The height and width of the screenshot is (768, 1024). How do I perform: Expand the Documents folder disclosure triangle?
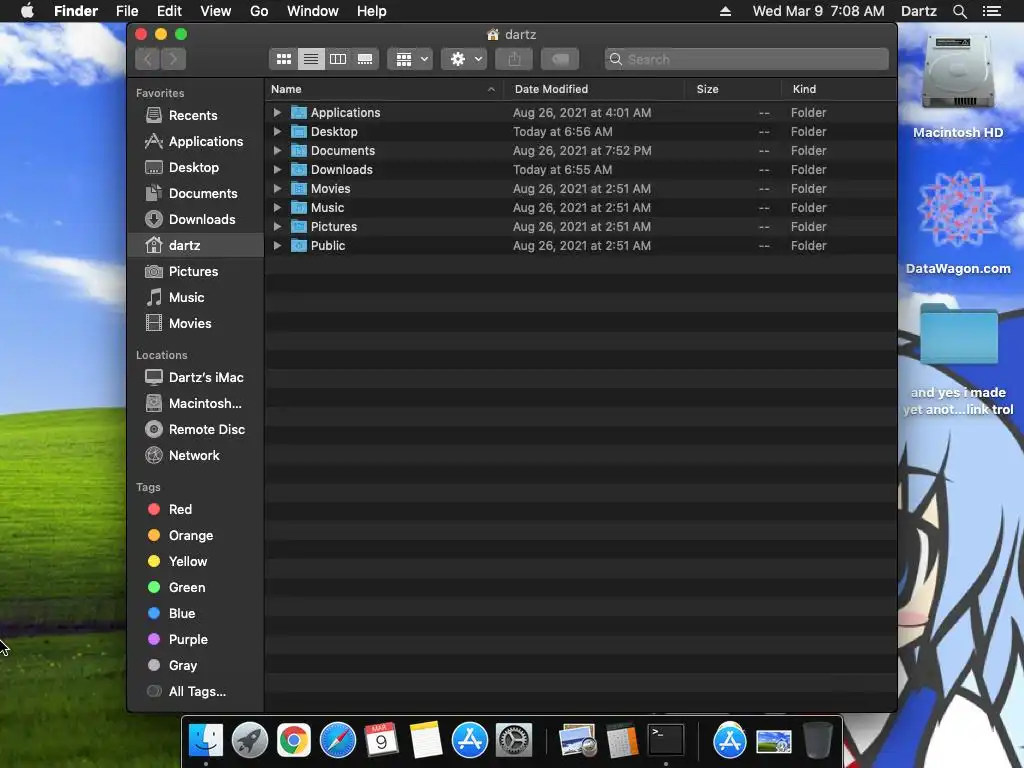(x=277, y=150)
